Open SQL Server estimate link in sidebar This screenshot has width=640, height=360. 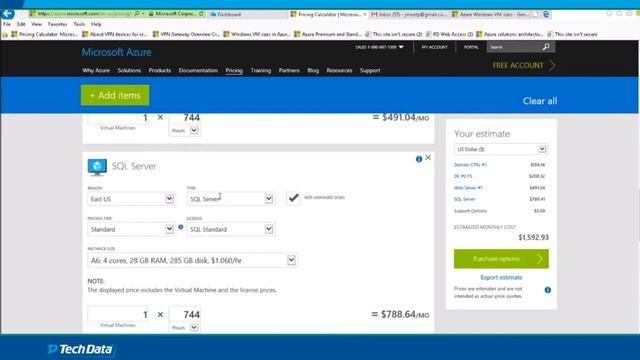(464, 199)
